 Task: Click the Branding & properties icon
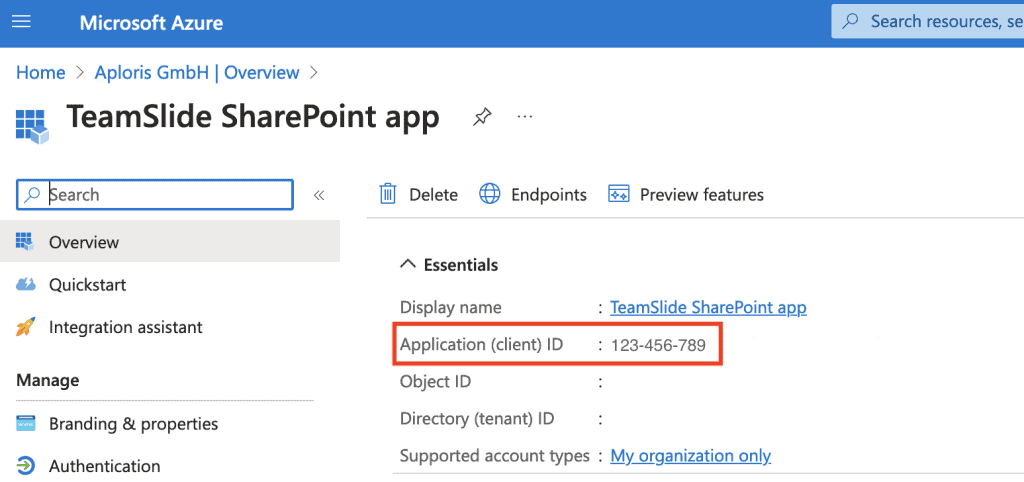coord(25,423)
